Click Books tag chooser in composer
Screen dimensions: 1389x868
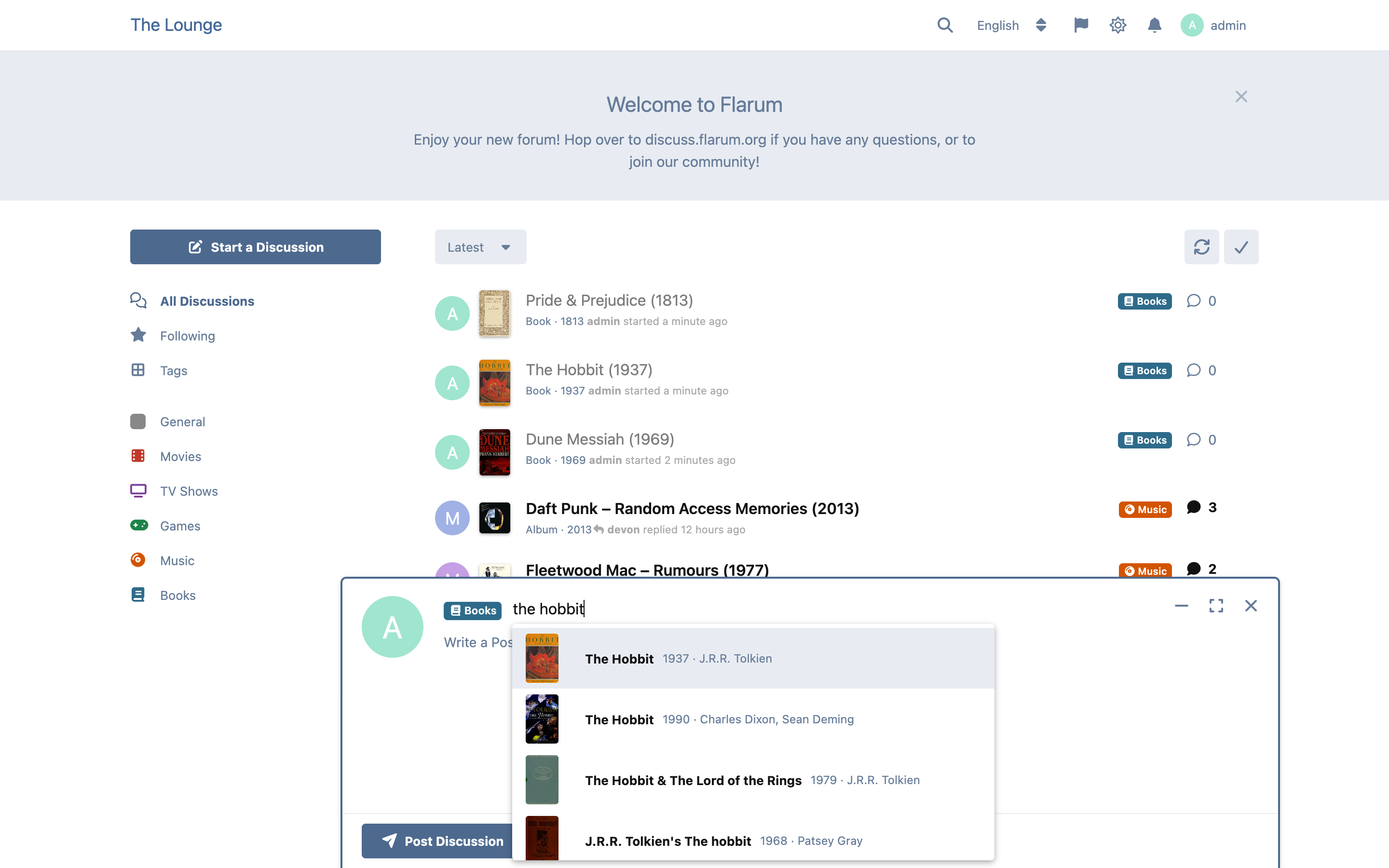coord(472,610)
